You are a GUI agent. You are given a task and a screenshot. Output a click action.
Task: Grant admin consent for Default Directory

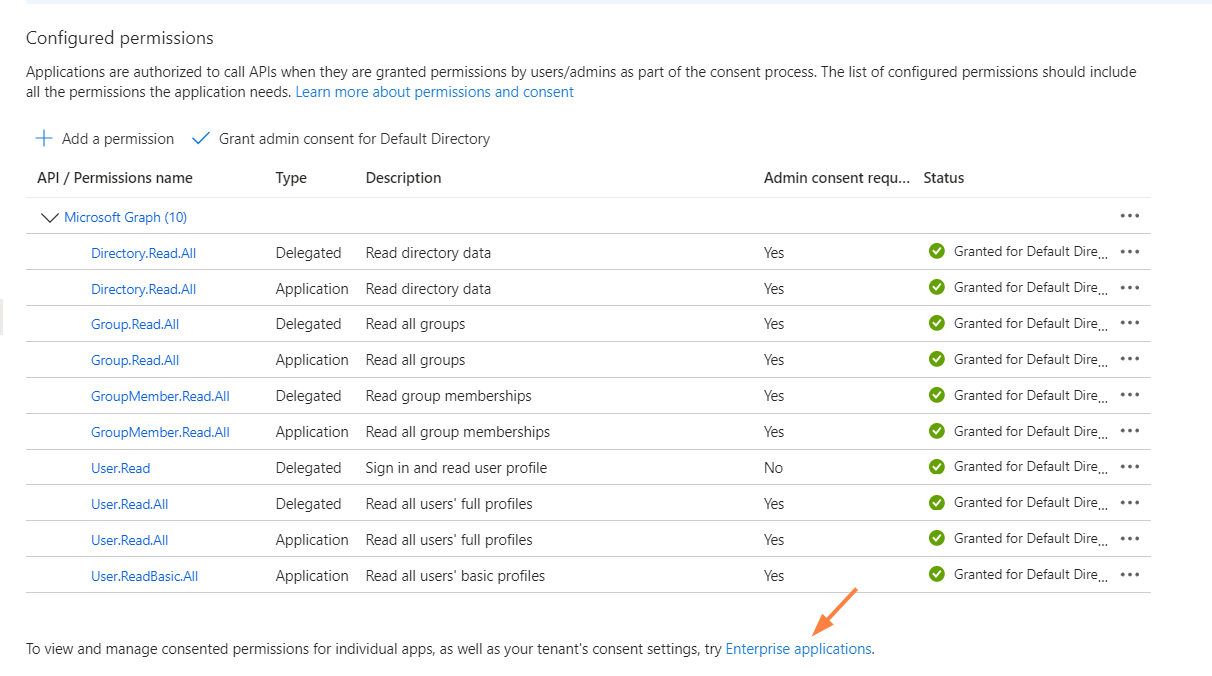pos(341,139)
